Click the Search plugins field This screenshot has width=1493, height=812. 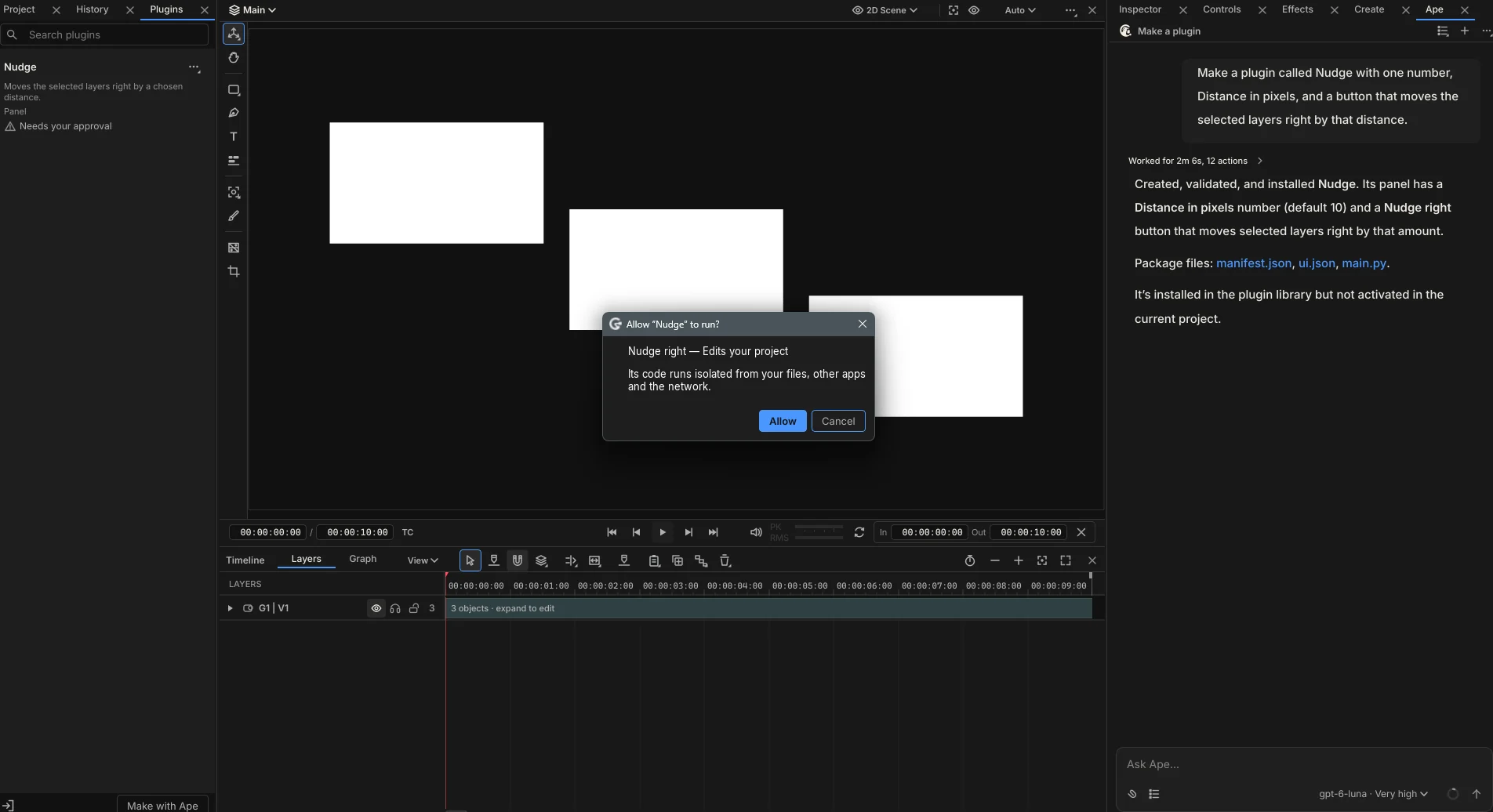[x=105, y=34]
